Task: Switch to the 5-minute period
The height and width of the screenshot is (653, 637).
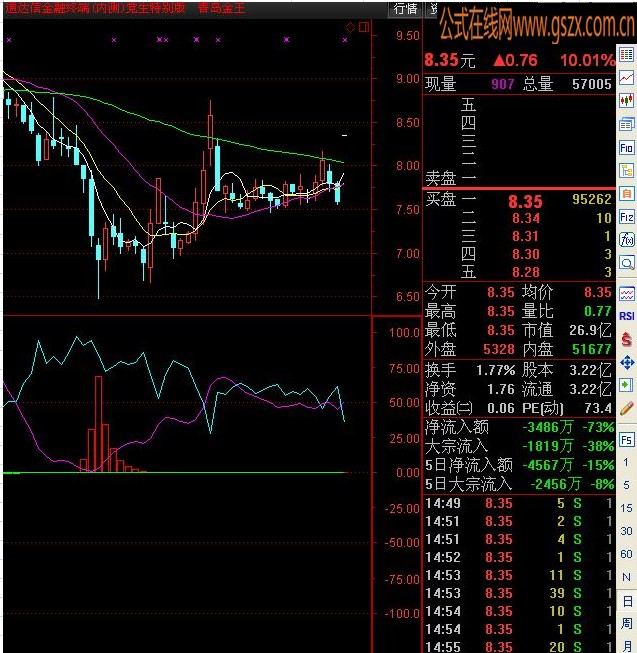Action: (626, 485)
